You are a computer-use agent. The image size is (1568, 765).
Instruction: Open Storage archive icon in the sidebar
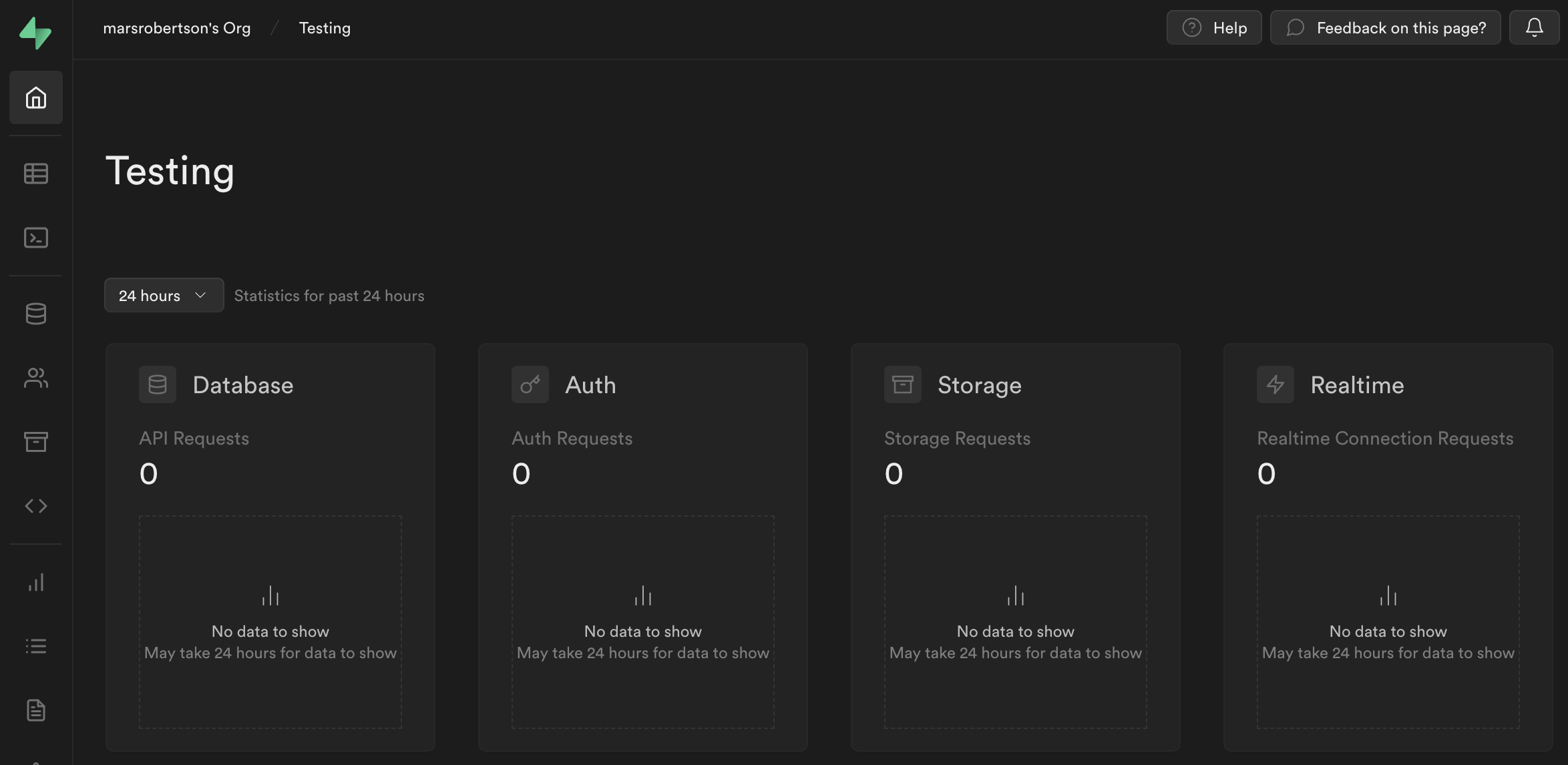(x=36, y=441)
